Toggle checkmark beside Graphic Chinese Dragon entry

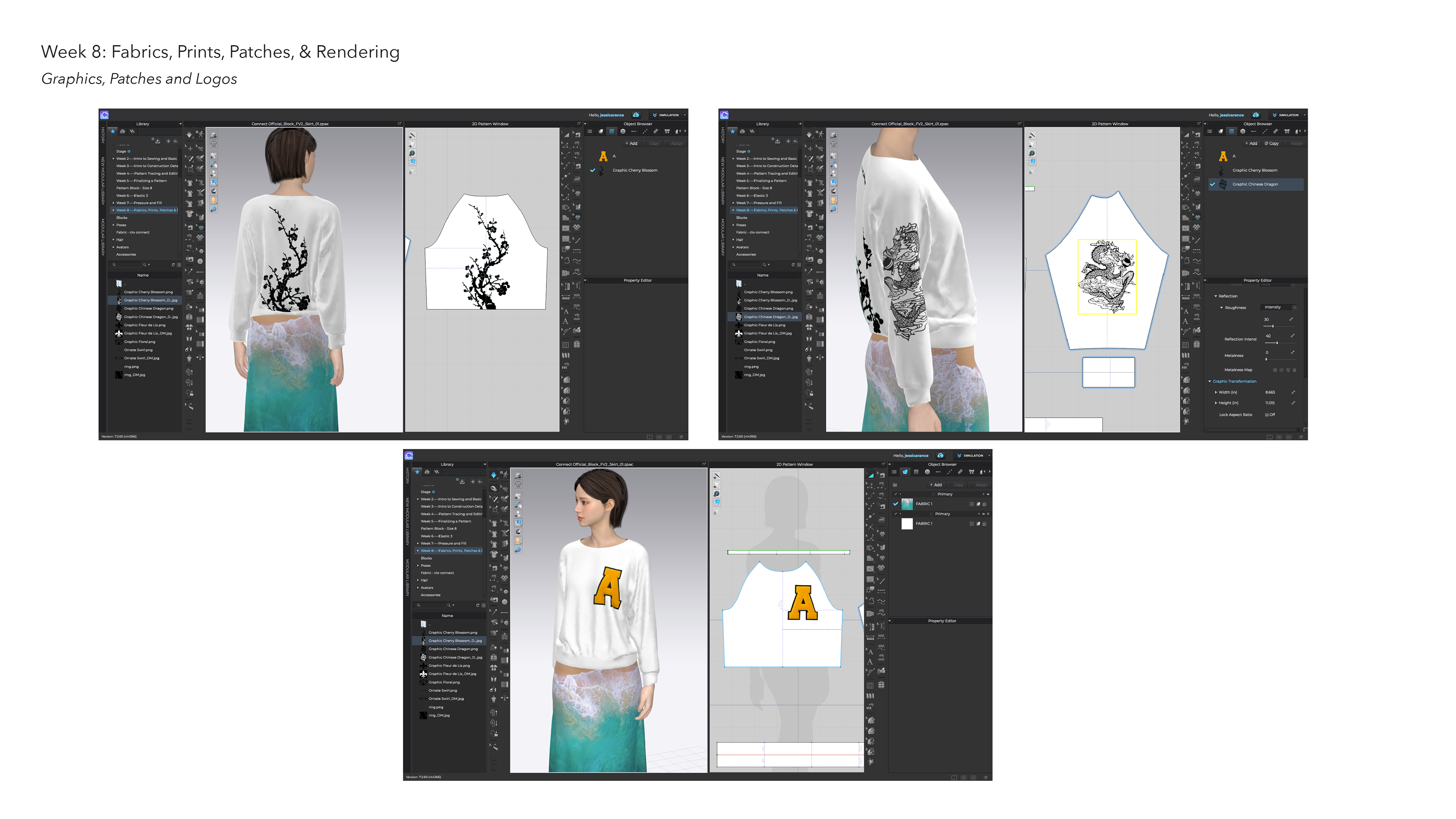tap(1213, 184)
